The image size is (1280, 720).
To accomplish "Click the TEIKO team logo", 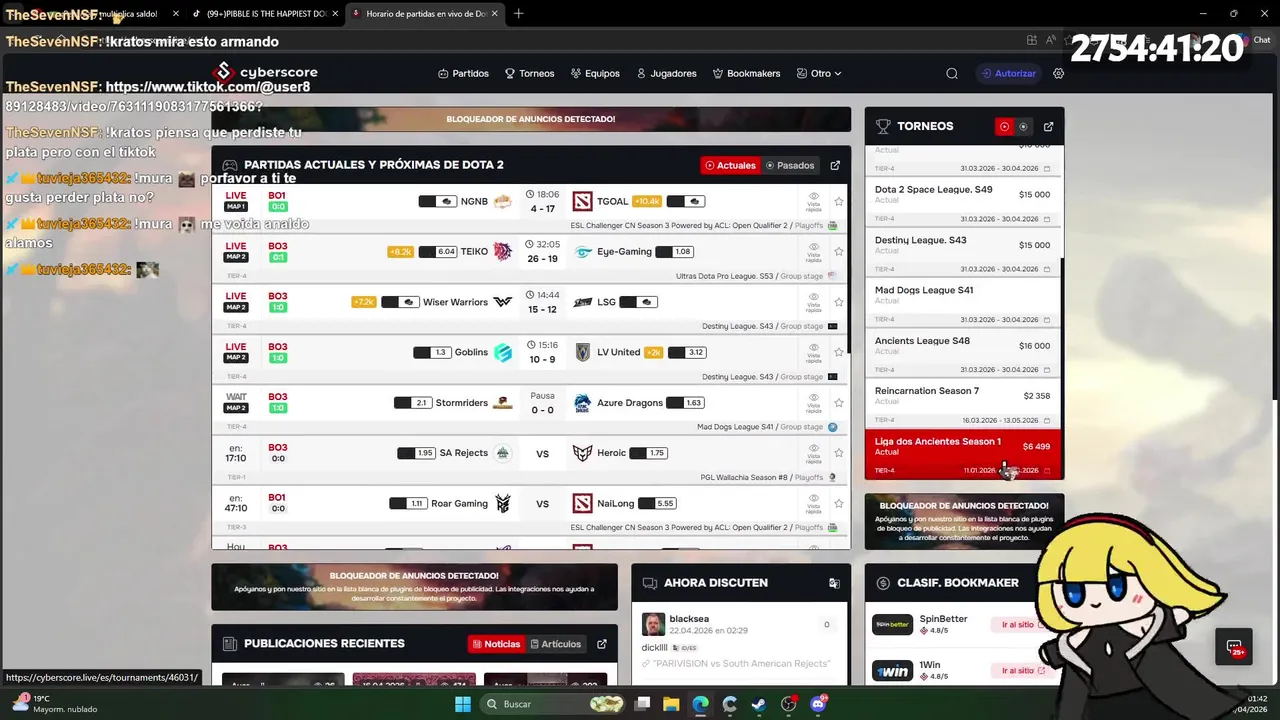I will coord(502,252).
